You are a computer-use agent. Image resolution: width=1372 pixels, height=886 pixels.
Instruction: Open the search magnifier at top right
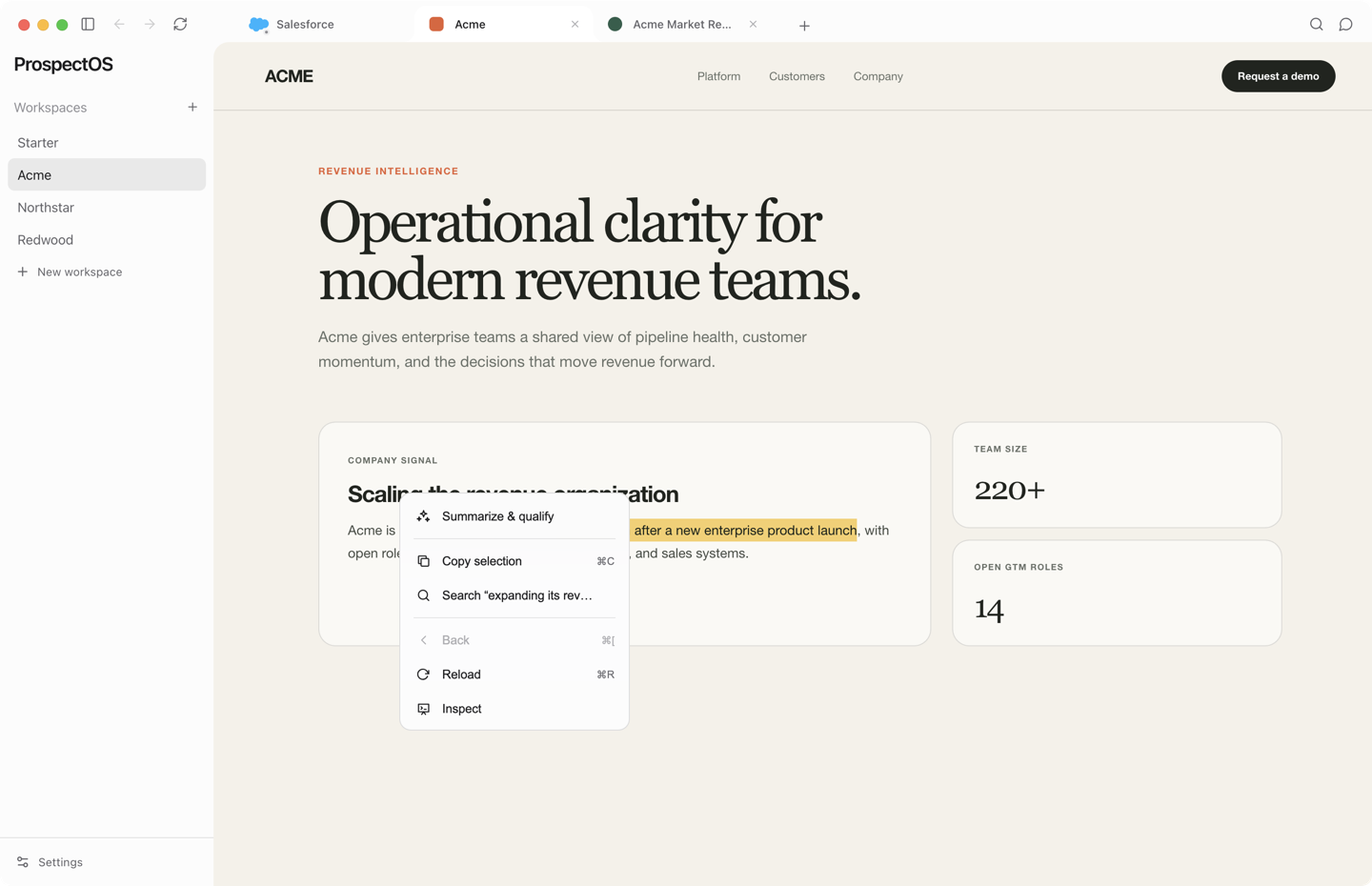tap(1316, 24)
